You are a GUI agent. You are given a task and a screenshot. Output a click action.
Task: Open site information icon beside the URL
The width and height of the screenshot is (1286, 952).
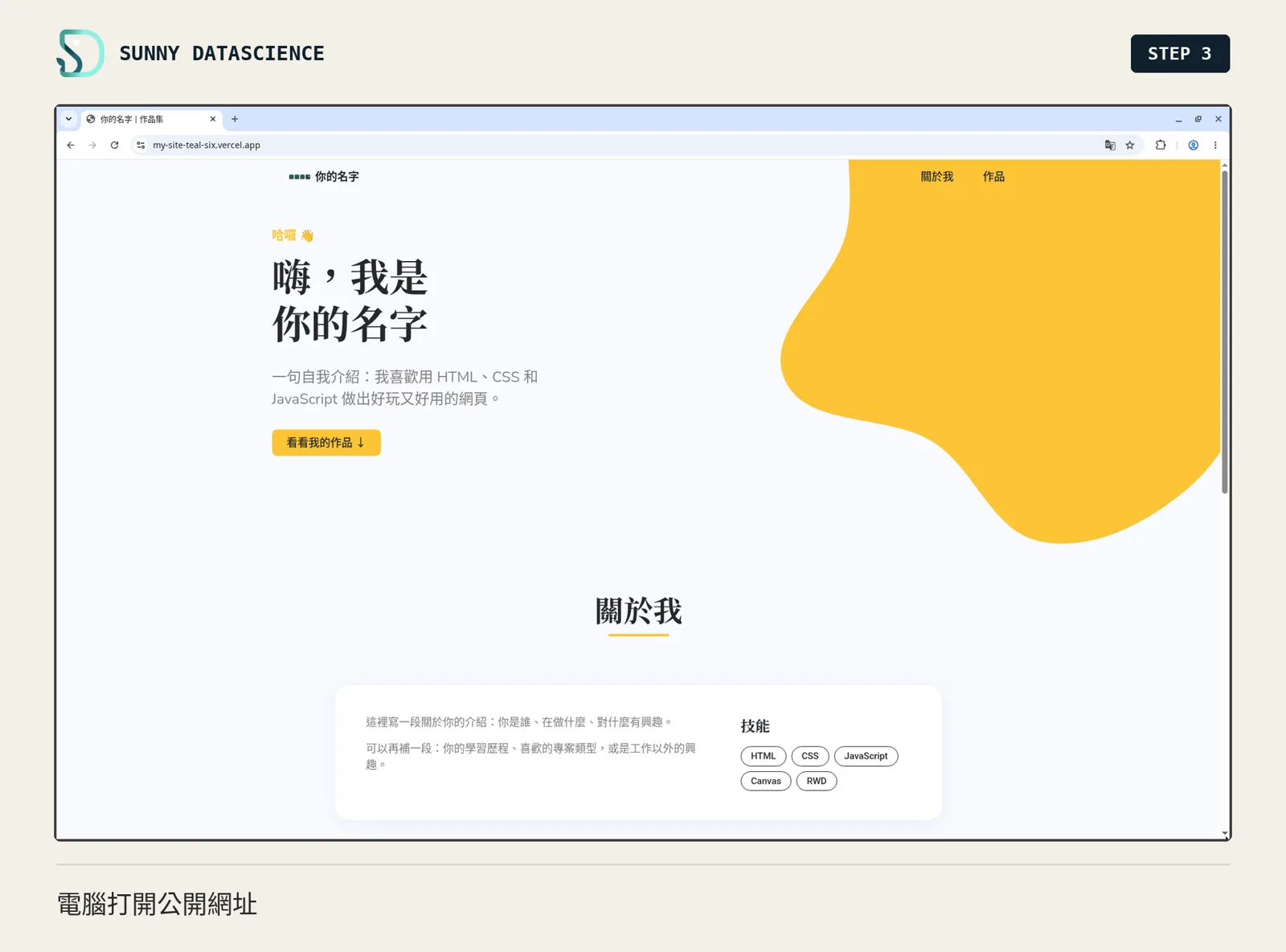coord(141,145)
